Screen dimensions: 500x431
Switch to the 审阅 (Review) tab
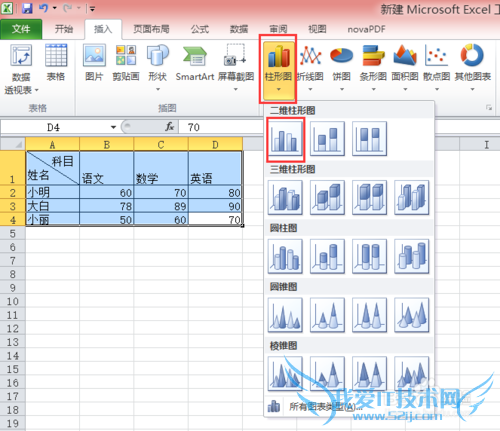pyautogui.click(x=278, y=29)
